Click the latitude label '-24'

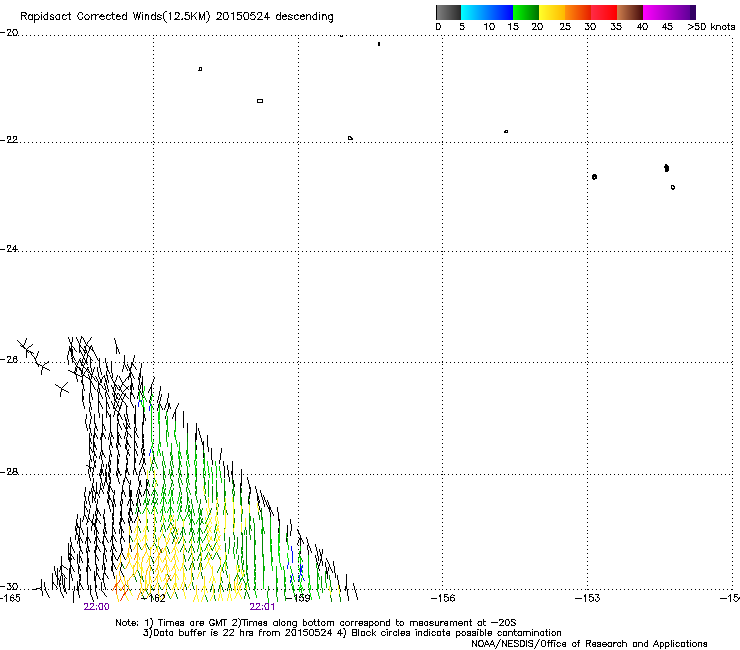9,249
